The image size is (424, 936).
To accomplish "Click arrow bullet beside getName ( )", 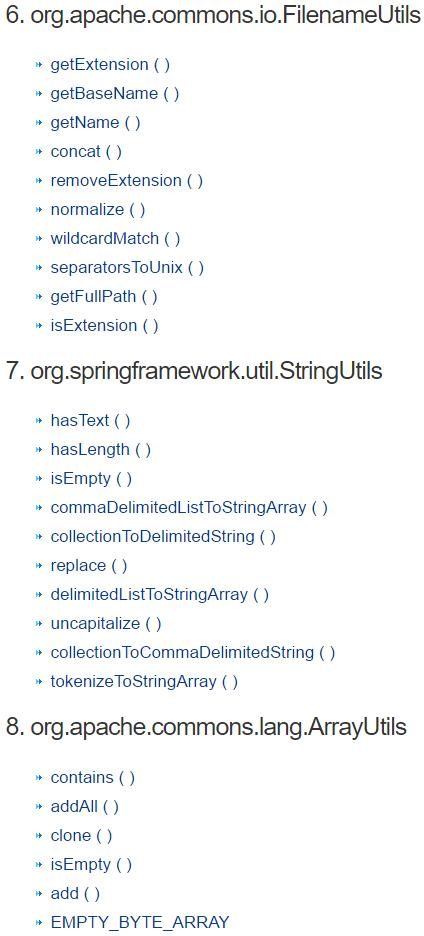I will point(40,122).
